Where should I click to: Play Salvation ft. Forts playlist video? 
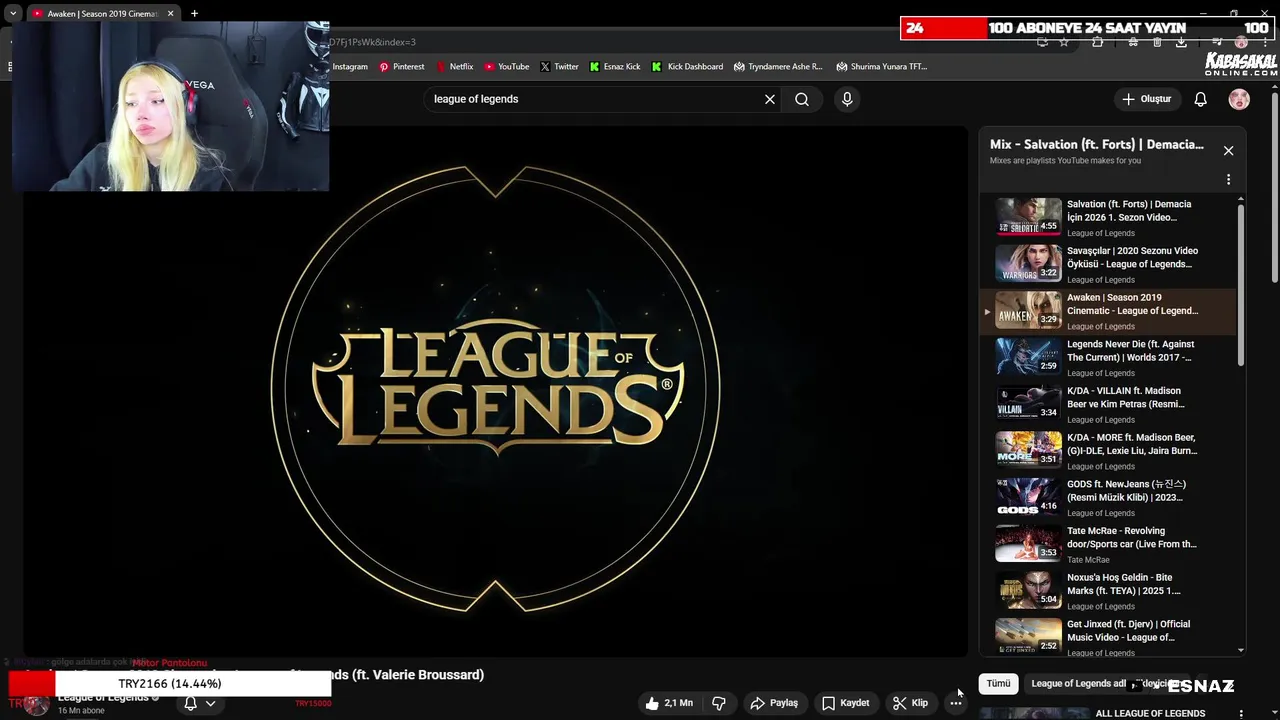[x=1110, y=217]
